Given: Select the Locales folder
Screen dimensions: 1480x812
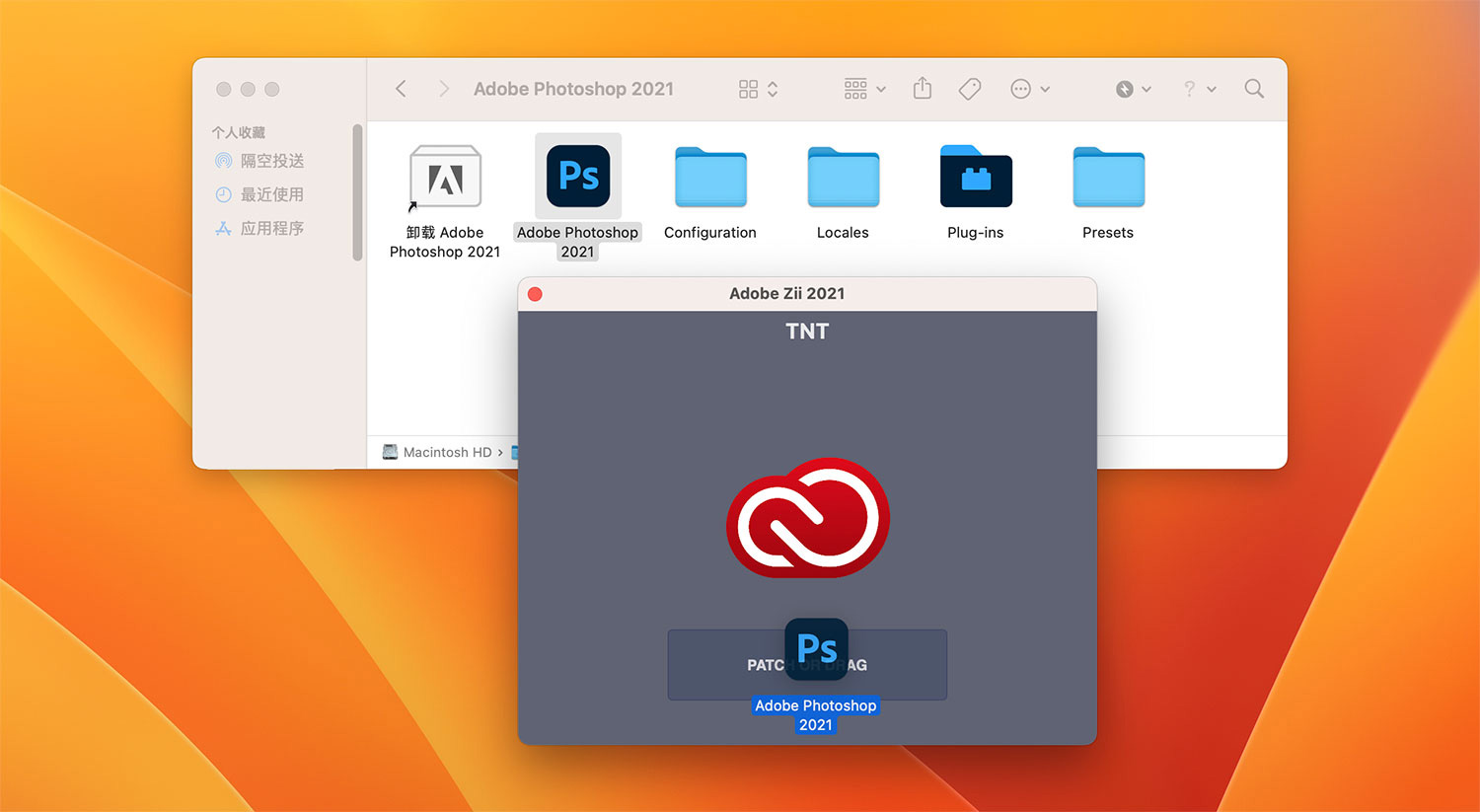Looking at the screenshot, I should tap(843, 178).
